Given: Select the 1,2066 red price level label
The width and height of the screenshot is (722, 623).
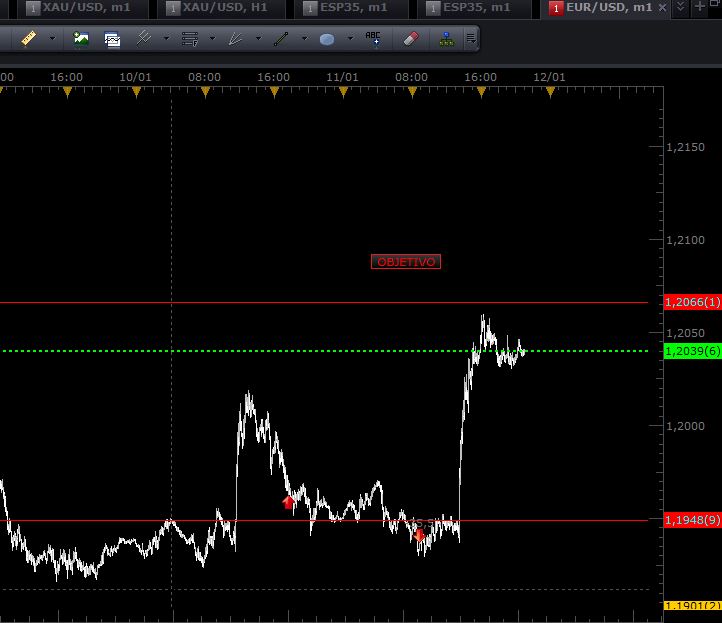Looking at the screenshot, I should pyautogui.click(x=692, y=302).
